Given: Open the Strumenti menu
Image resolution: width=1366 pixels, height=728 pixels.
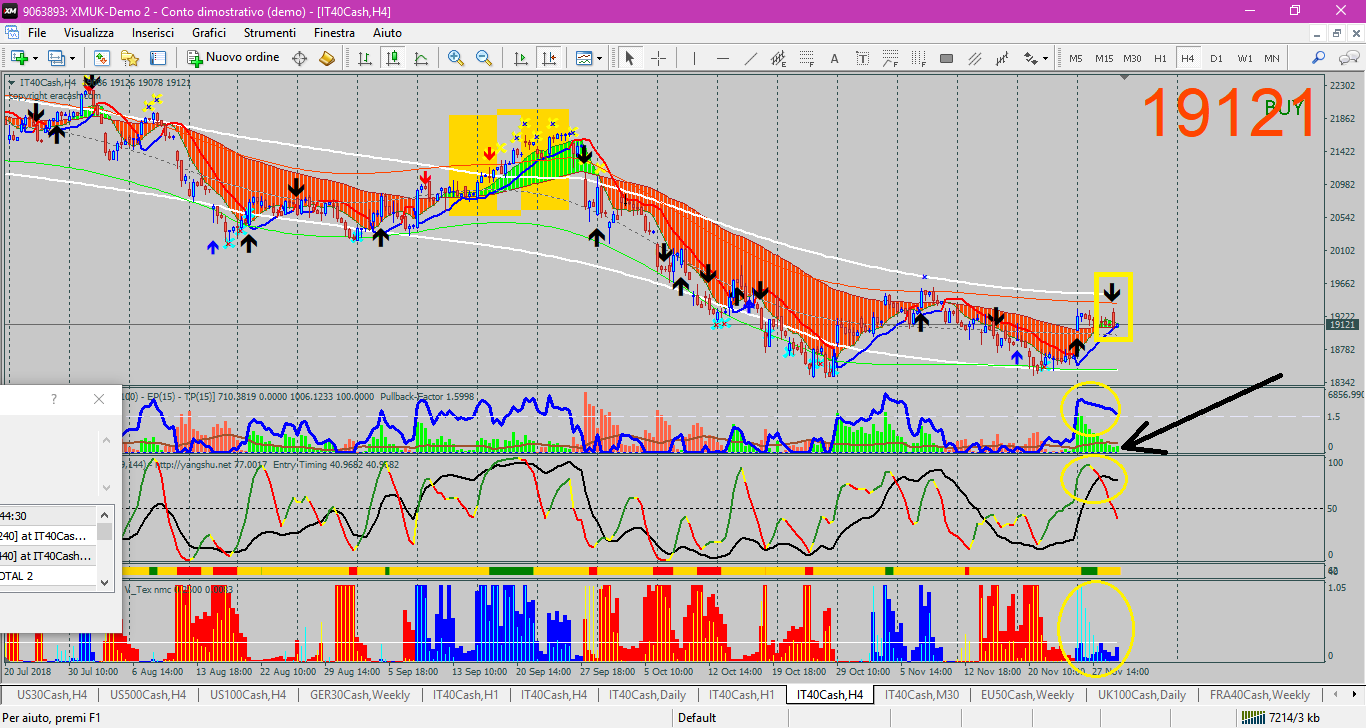Looking at the screenshot, I should coord(269,33).
